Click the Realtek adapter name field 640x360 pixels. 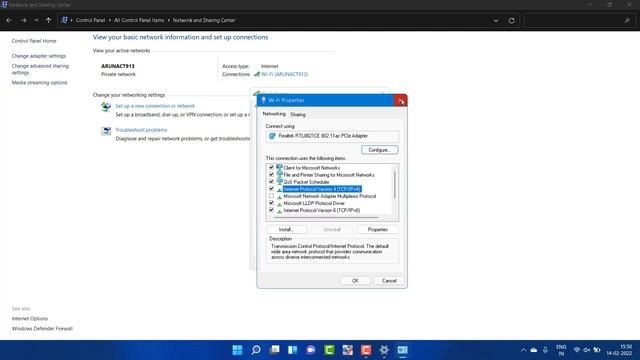click(x=332, y=136)
